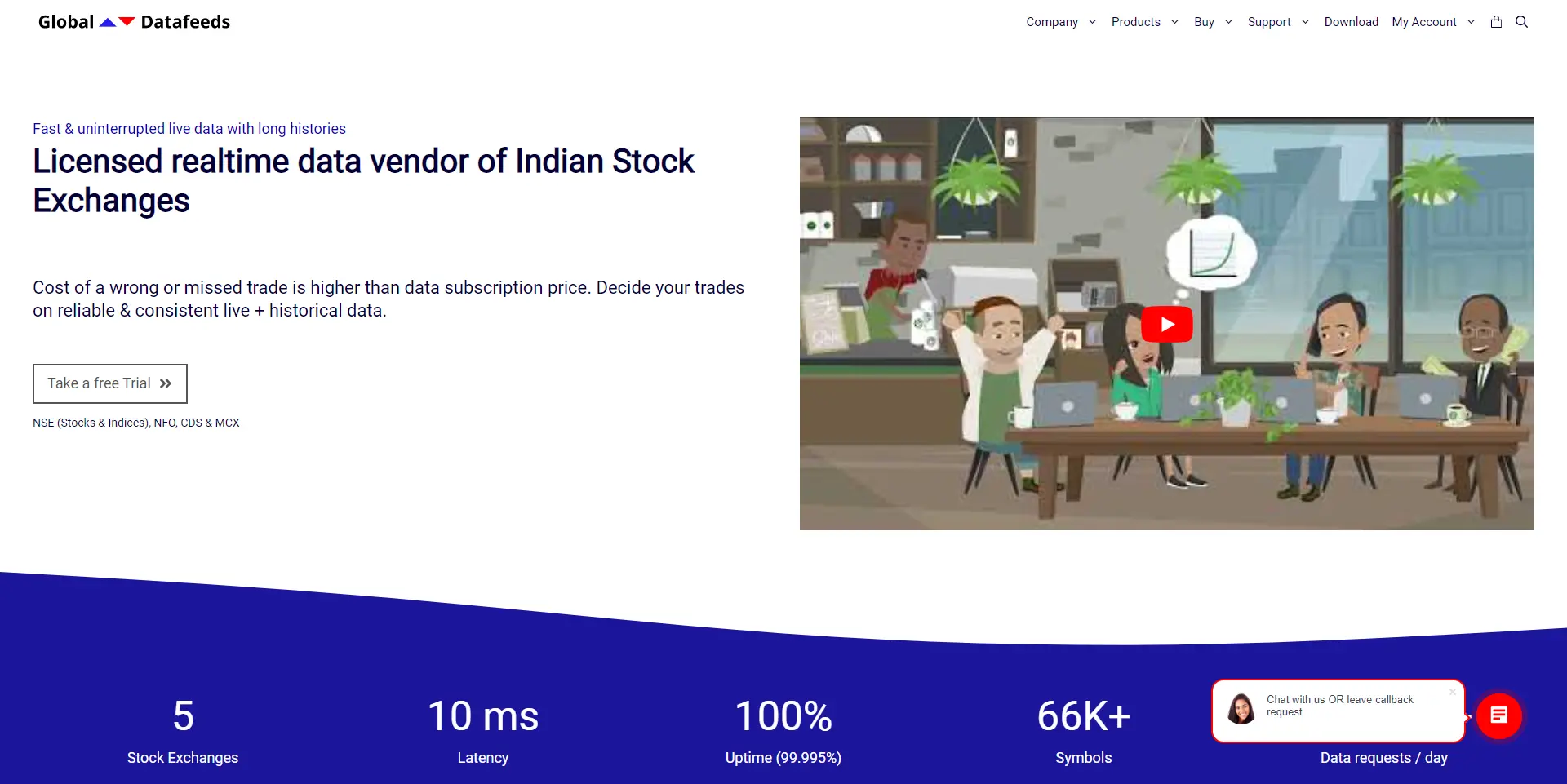The image size is (1567, 784).
Task: Open the red chat widget button
Action: [1499, 715]
